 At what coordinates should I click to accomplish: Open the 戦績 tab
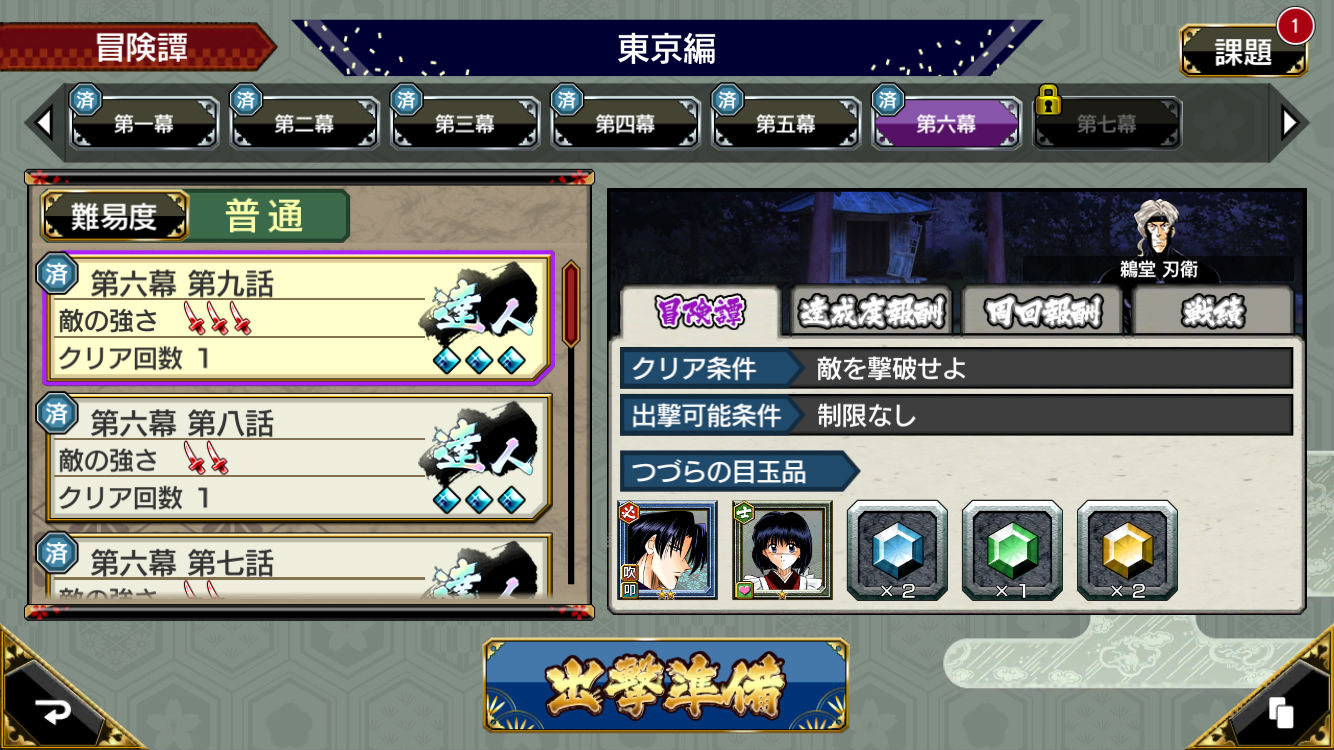coord(1212,313)
